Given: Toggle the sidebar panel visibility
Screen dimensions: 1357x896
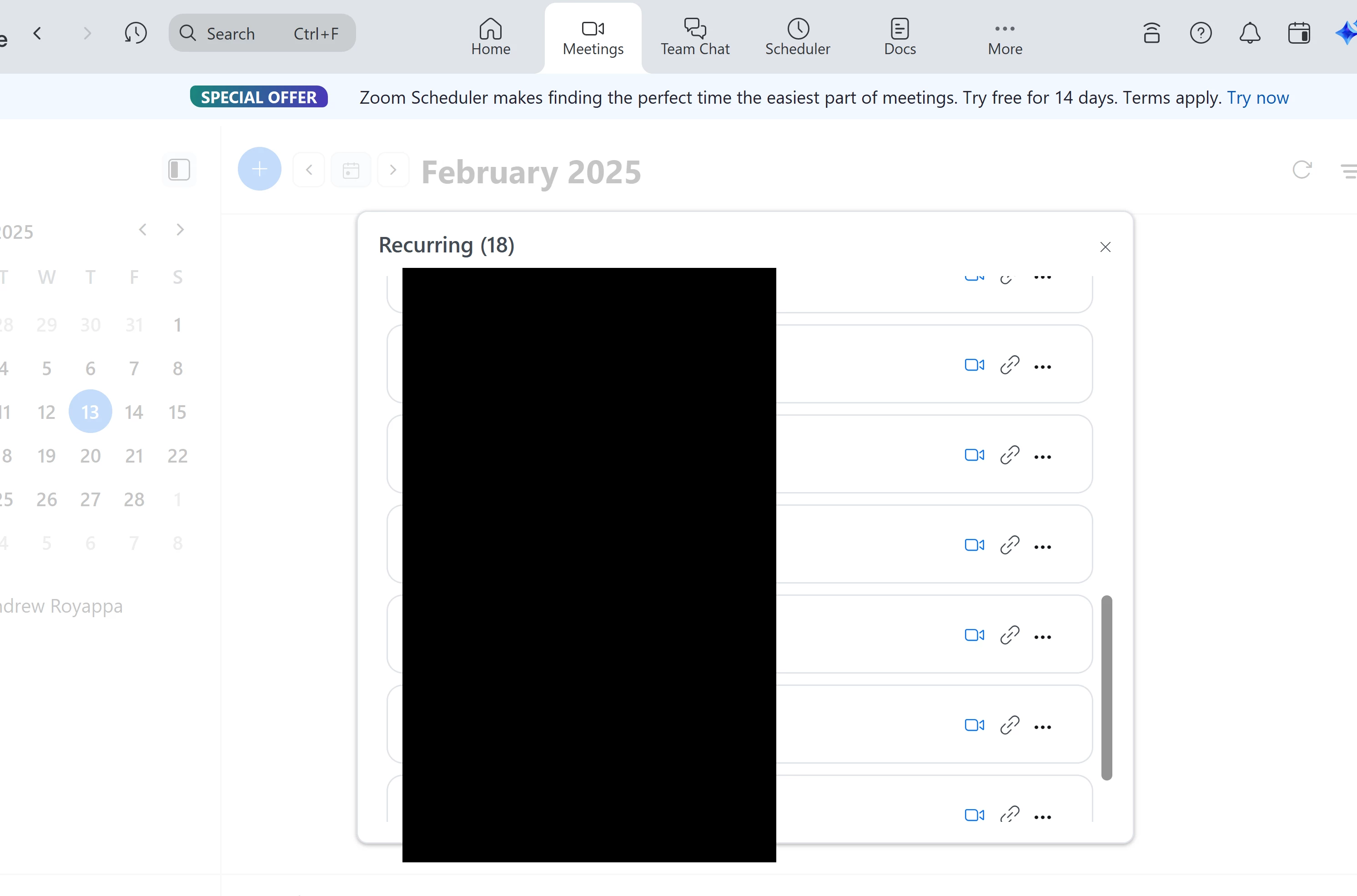Looking at the screenshot, I should click(179, 170).
